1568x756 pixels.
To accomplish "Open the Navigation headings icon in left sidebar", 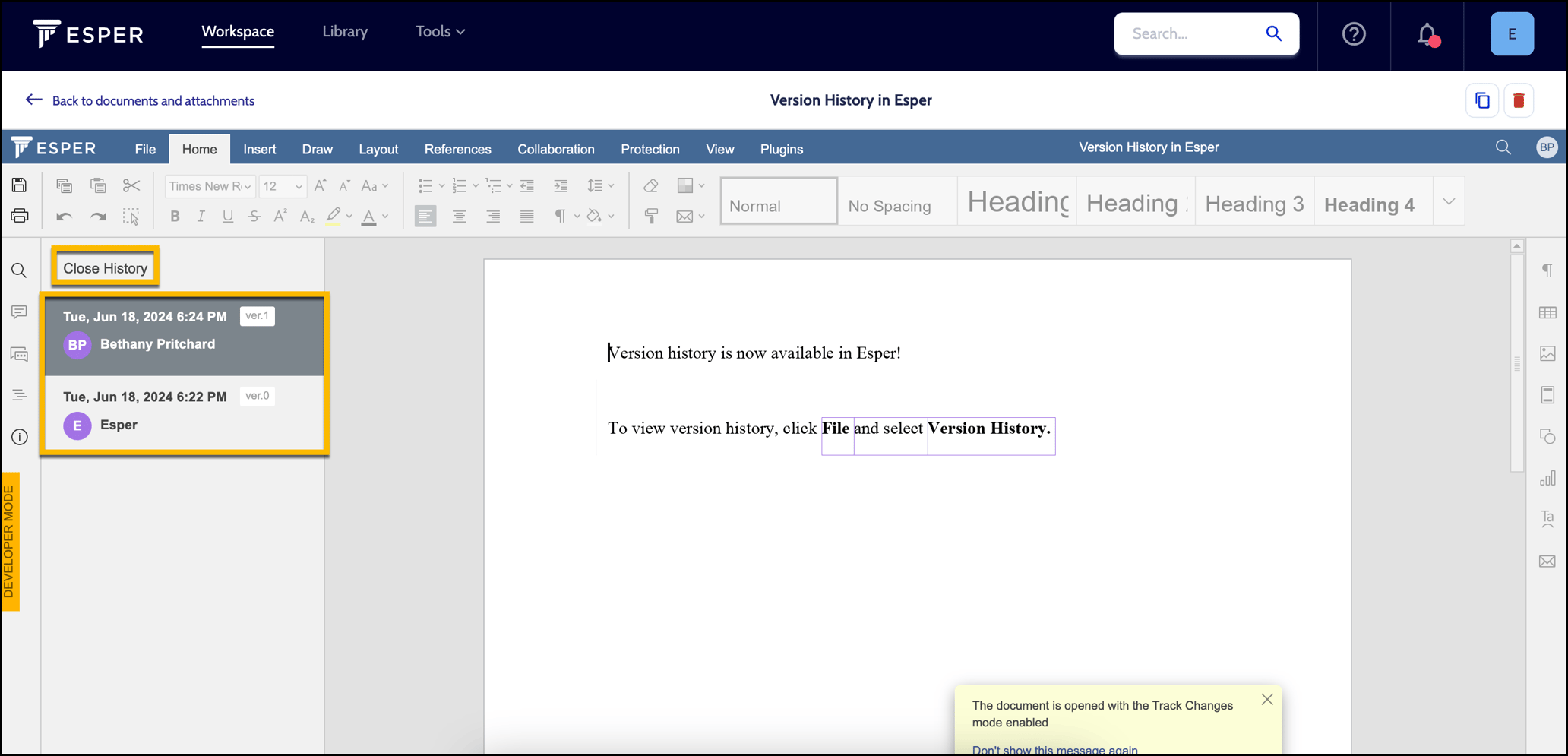I will [19, 395].
